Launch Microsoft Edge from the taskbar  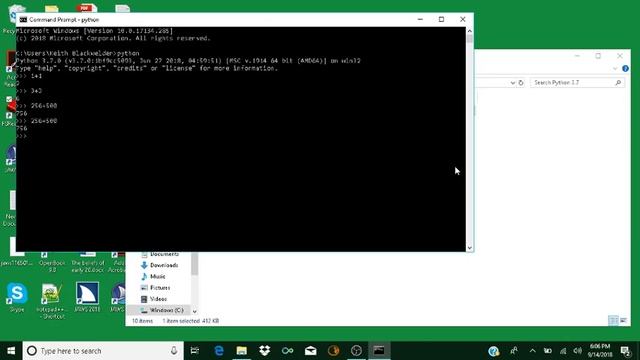[219, 351]
